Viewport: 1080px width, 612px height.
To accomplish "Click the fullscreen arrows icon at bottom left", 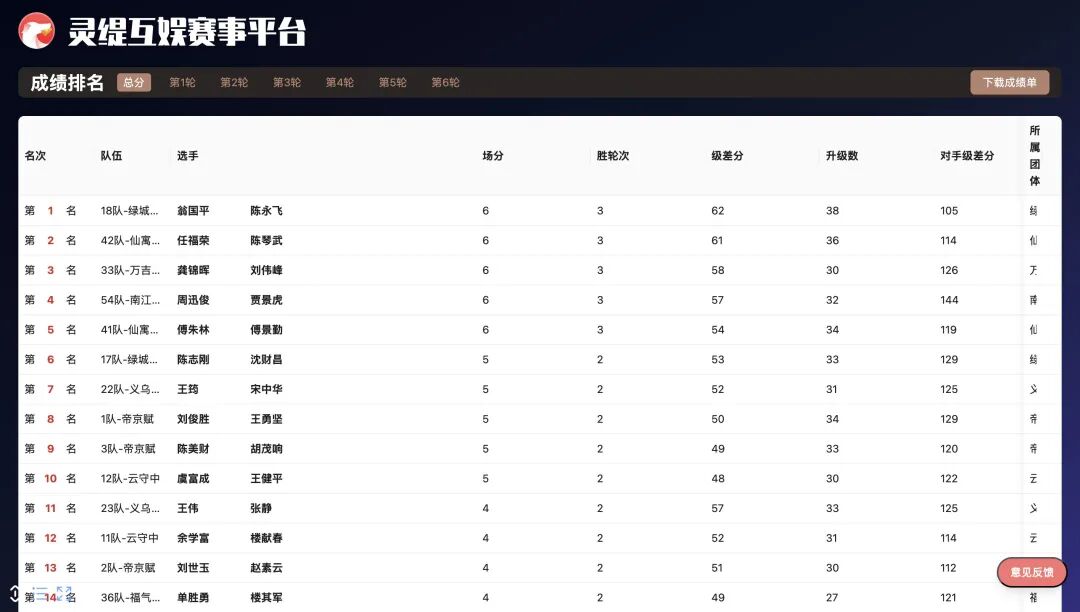I will 64,593.
